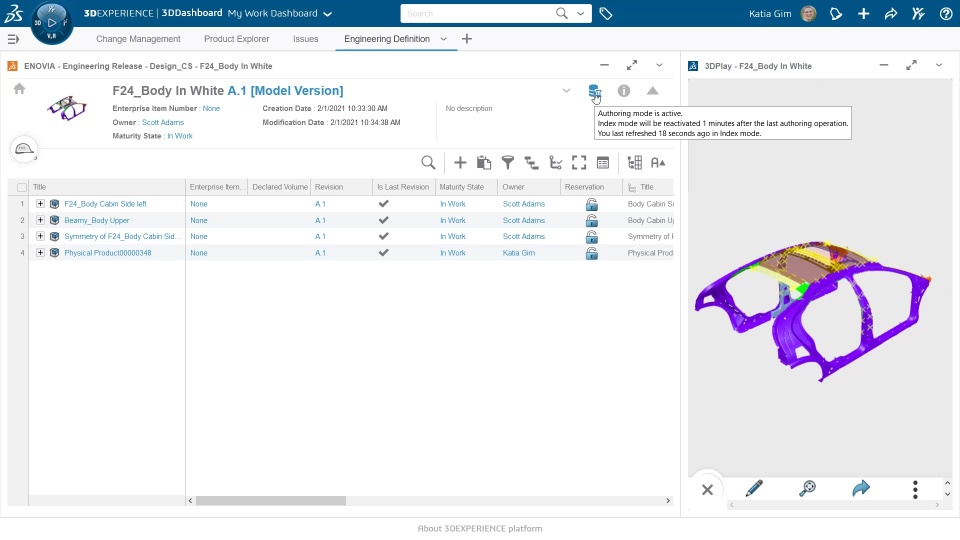Click the Paste clipboard icon
Screen dimensions: 960x540
point(484,162)
